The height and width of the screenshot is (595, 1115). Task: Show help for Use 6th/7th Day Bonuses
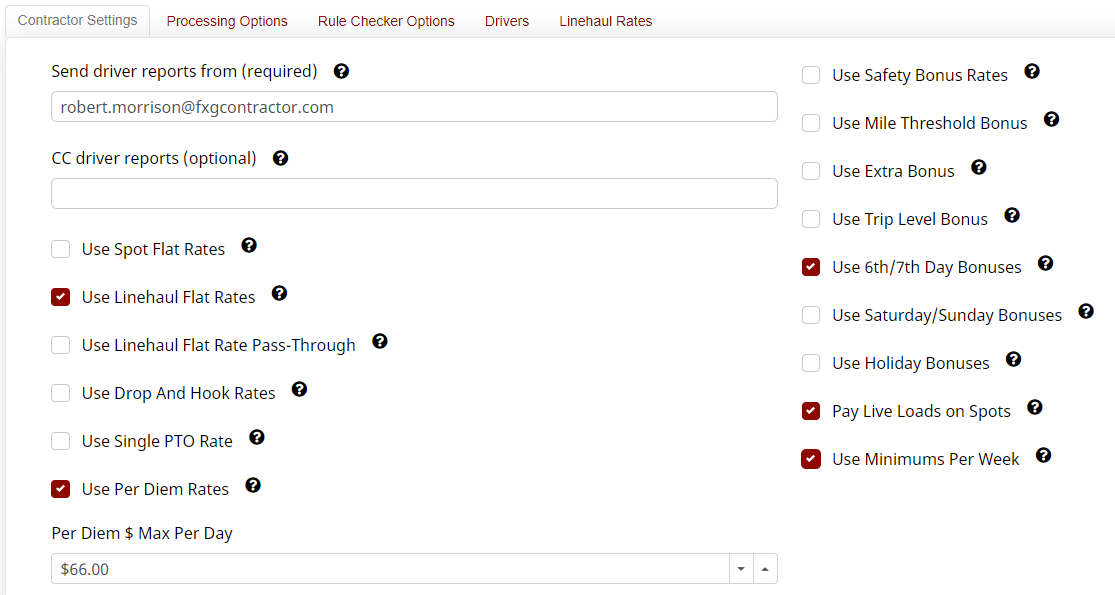(1045, 263)
